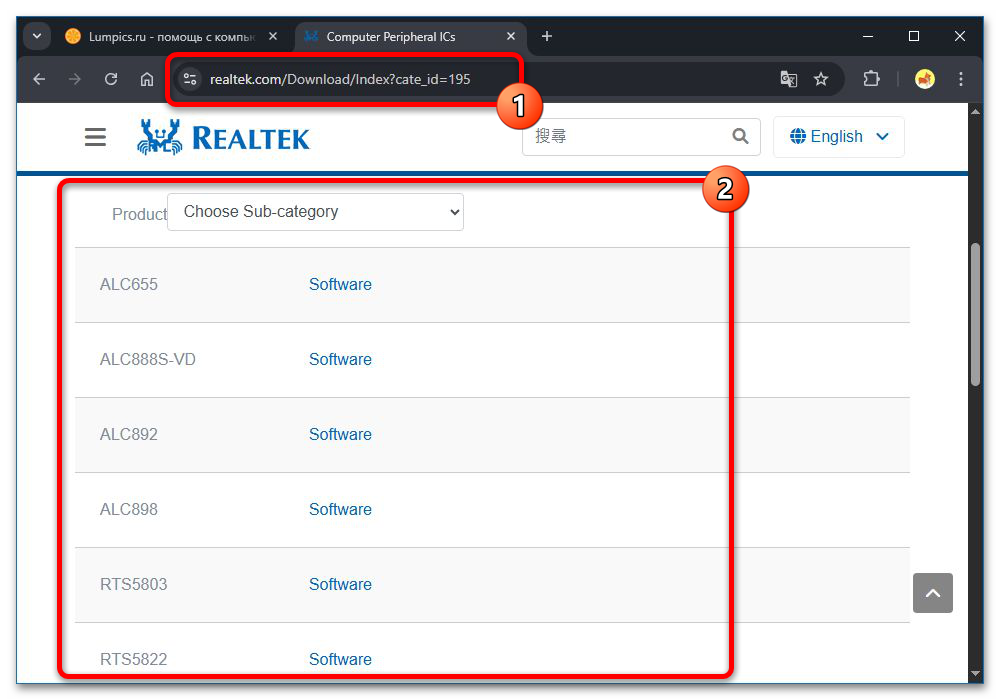Expand the Choose Sub-category dropdown
Image resolution: width=1000 pixels, height=700 pixels.
pos(316,212)
